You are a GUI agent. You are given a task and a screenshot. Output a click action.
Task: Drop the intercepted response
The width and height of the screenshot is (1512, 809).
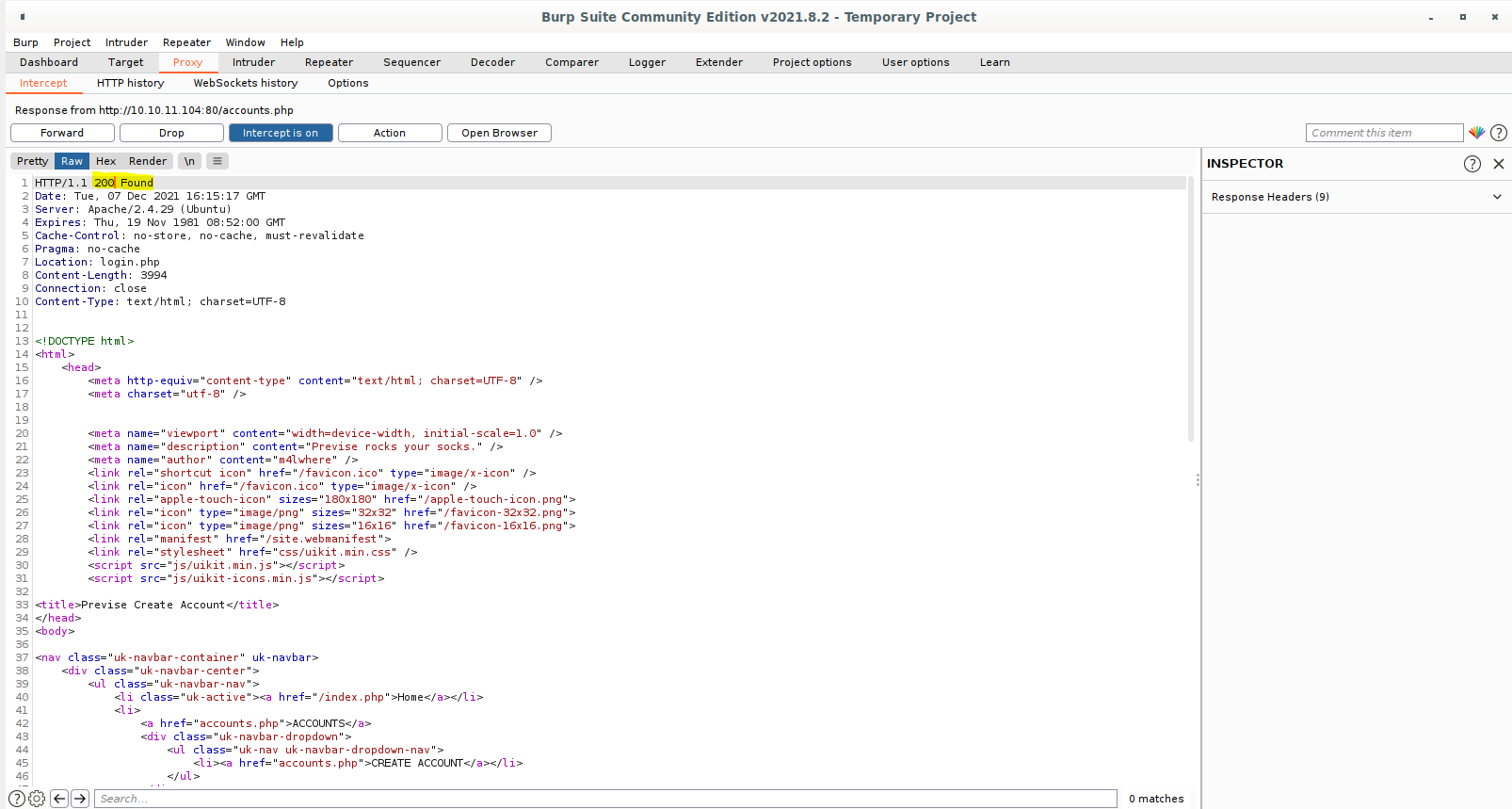[171, 133]
